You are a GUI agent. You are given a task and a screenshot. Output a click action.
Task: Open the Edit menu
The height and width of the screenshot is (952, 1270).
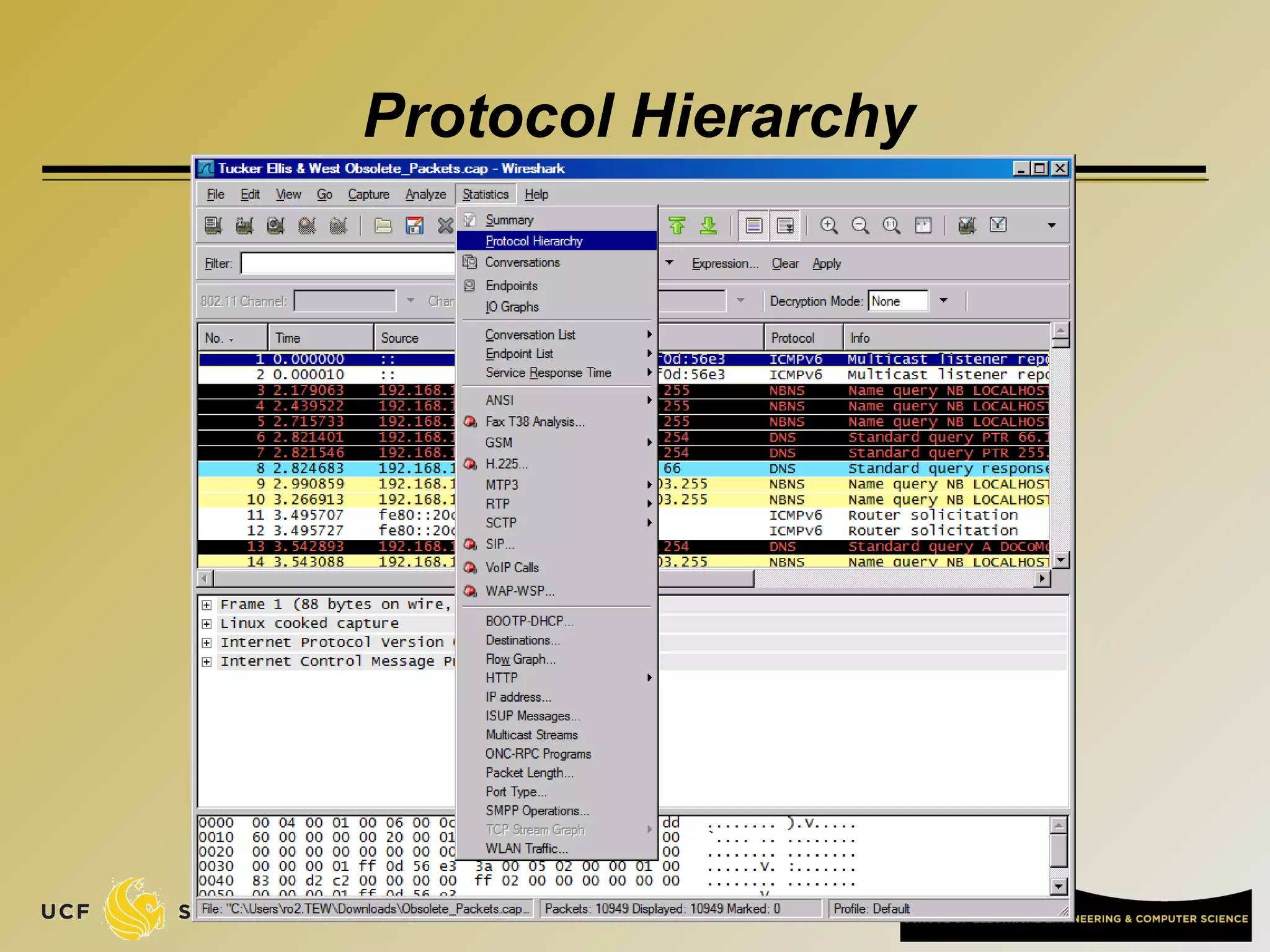(x=250, y=195)
